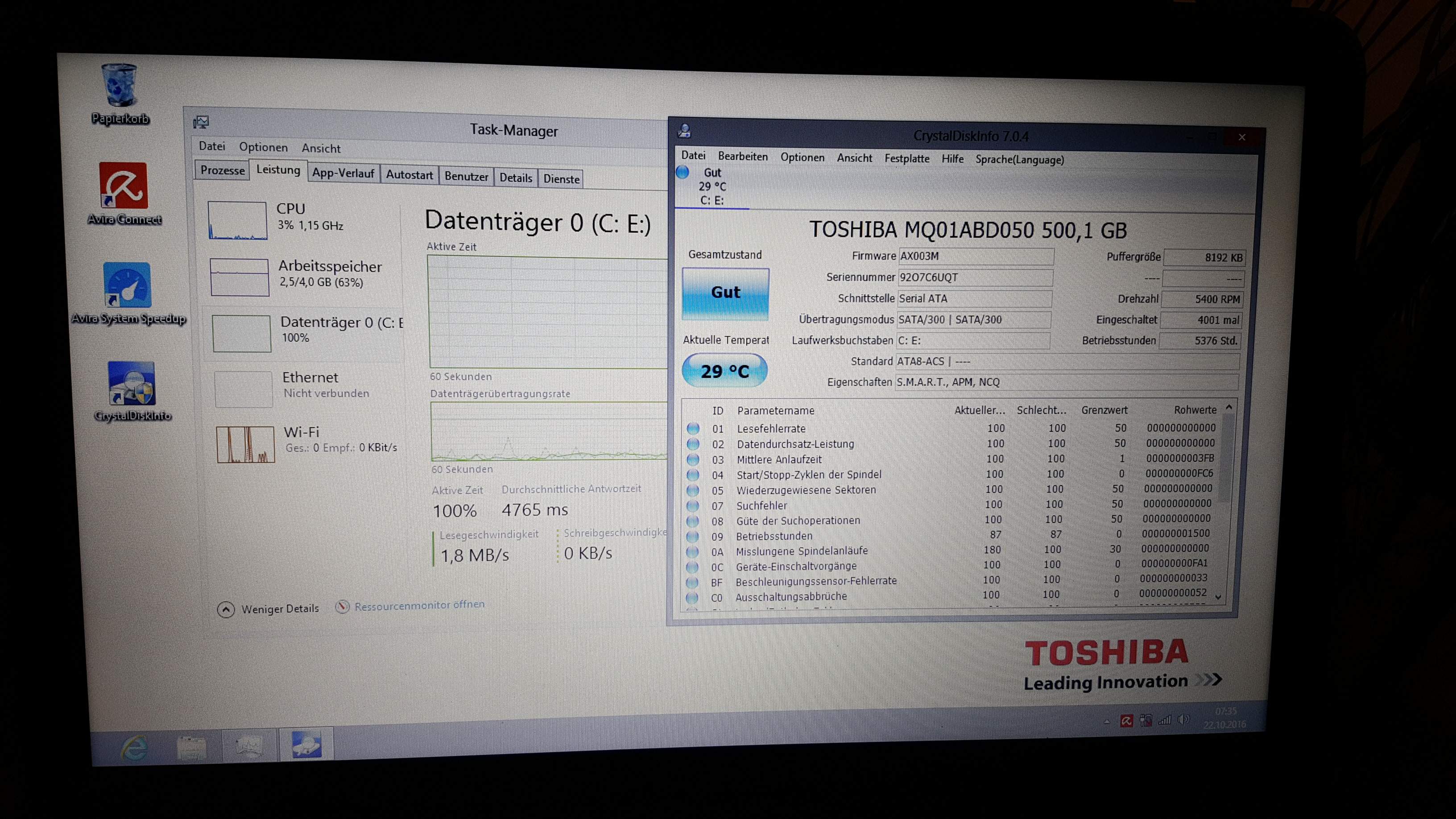The height and width of the screenshot is (819, 1456).
Task: Click the Ressourcenmonitor icon
Action: 342,607
